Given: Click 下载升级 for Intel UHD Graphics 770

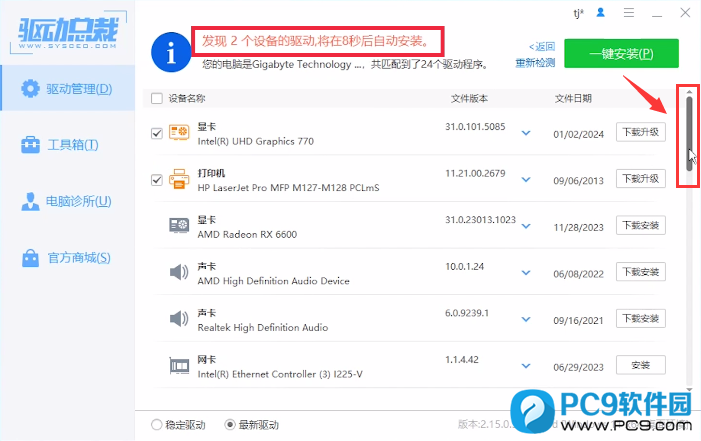Looking at the screenshot, I should pos(641,132).
